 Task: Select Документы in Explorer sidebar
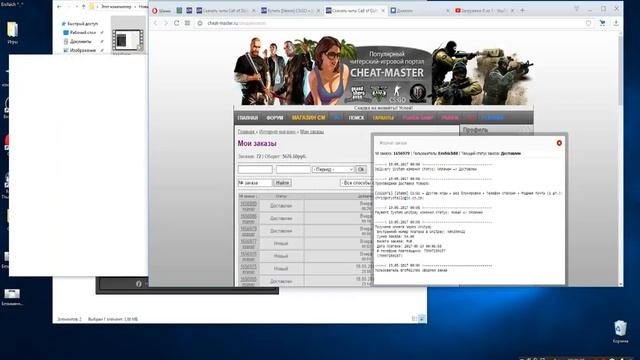[x=80, y=41]
